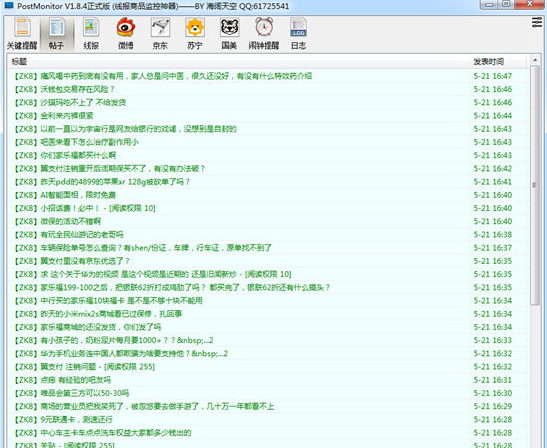This screenshot has height=448, width=547.
Task: Select the post 你们家乐福都买什么啊
Action: 65,155
